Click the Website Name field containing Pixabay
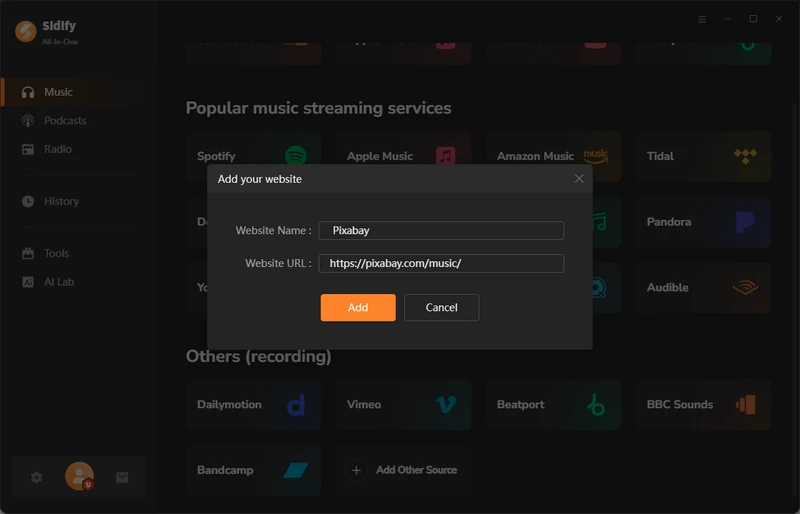This screenshot has height=514, width=800. tap(441, 230)
